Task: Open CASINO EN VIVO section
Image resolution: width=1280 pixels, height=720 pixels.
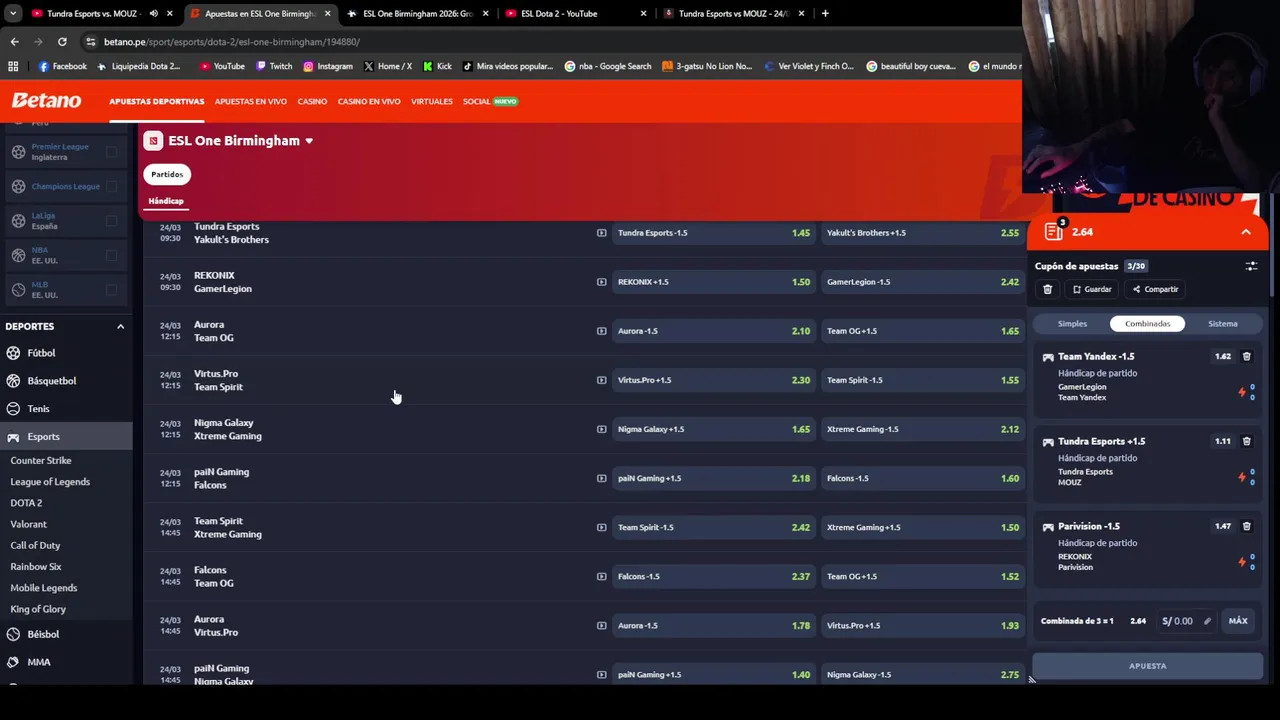Action: [369, 101]
